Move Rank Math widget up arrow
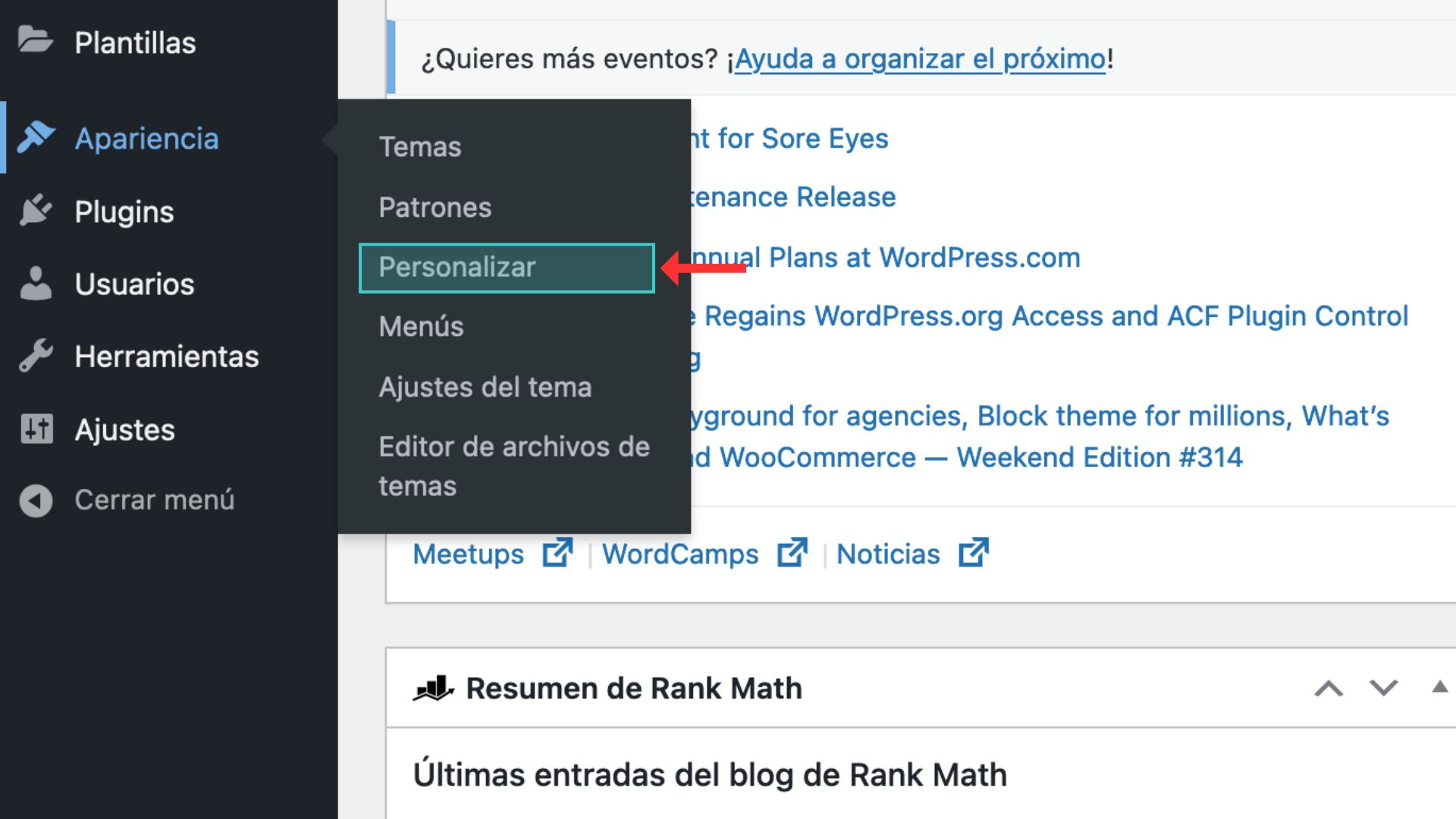The height and width of the screenshot is (819, 1456). (x=1328, y=689)
